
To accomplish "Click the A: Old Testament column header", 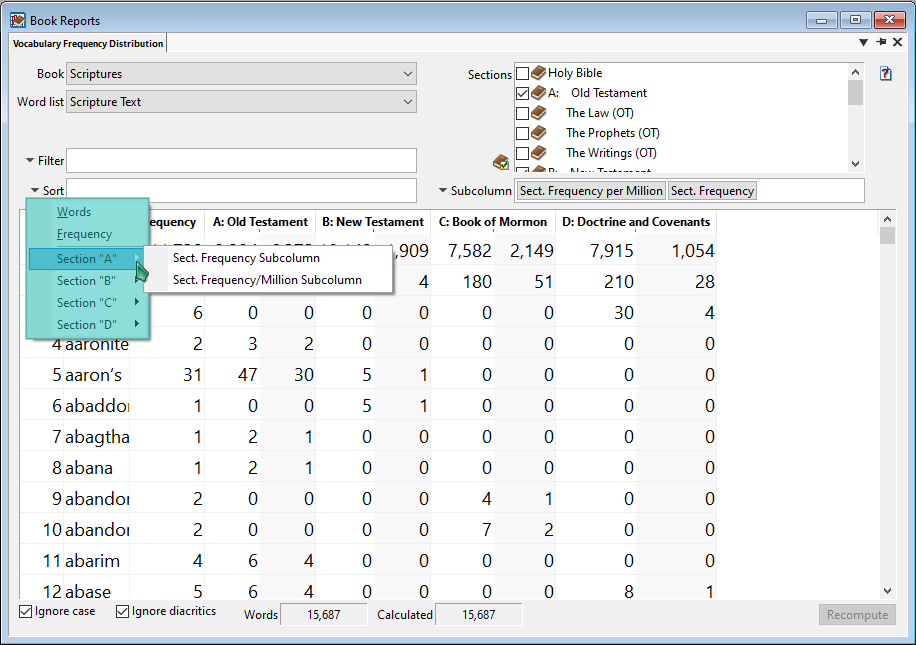I will [260, 222].
